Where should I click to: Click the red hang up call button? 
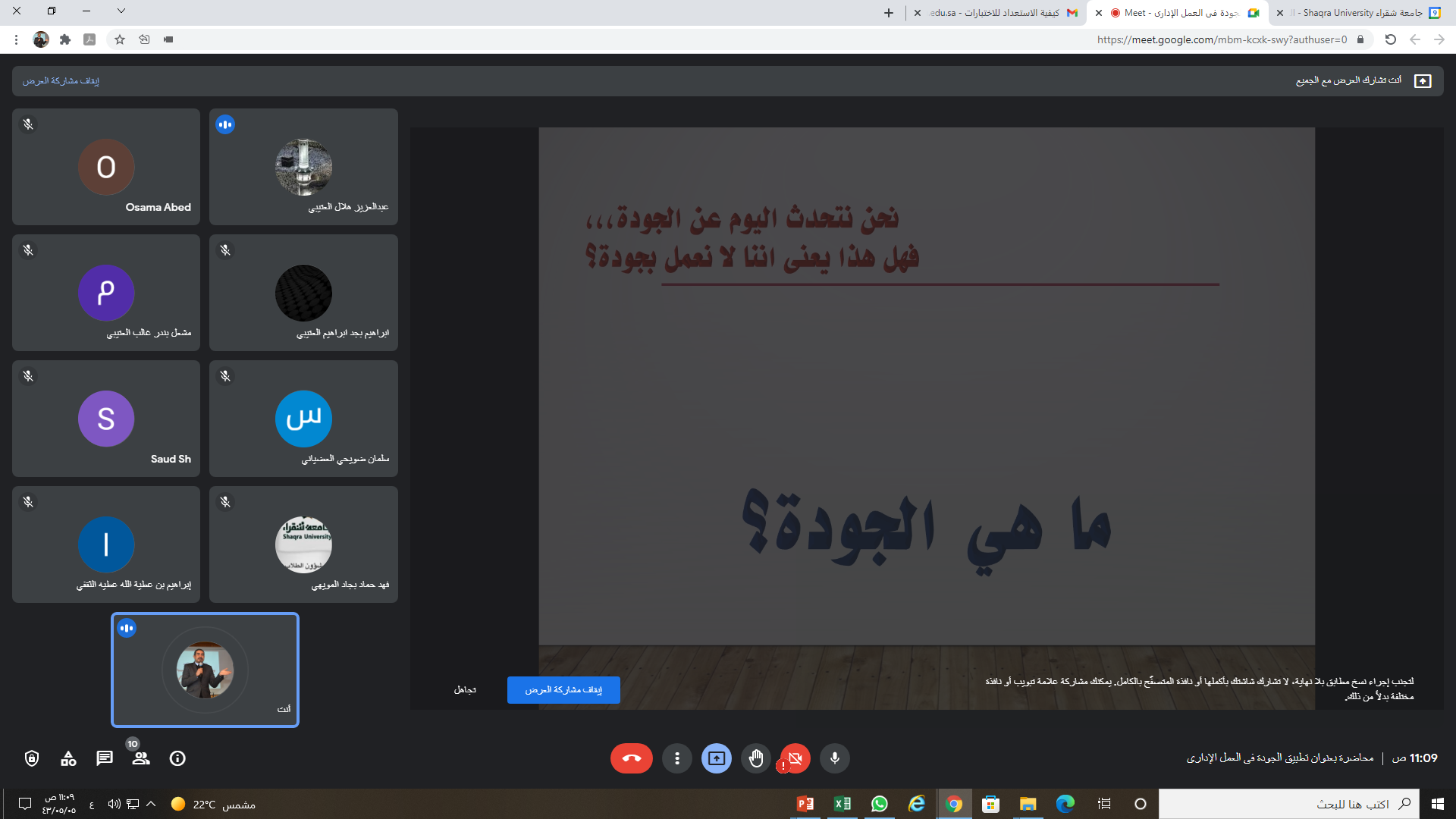point(631,758)
